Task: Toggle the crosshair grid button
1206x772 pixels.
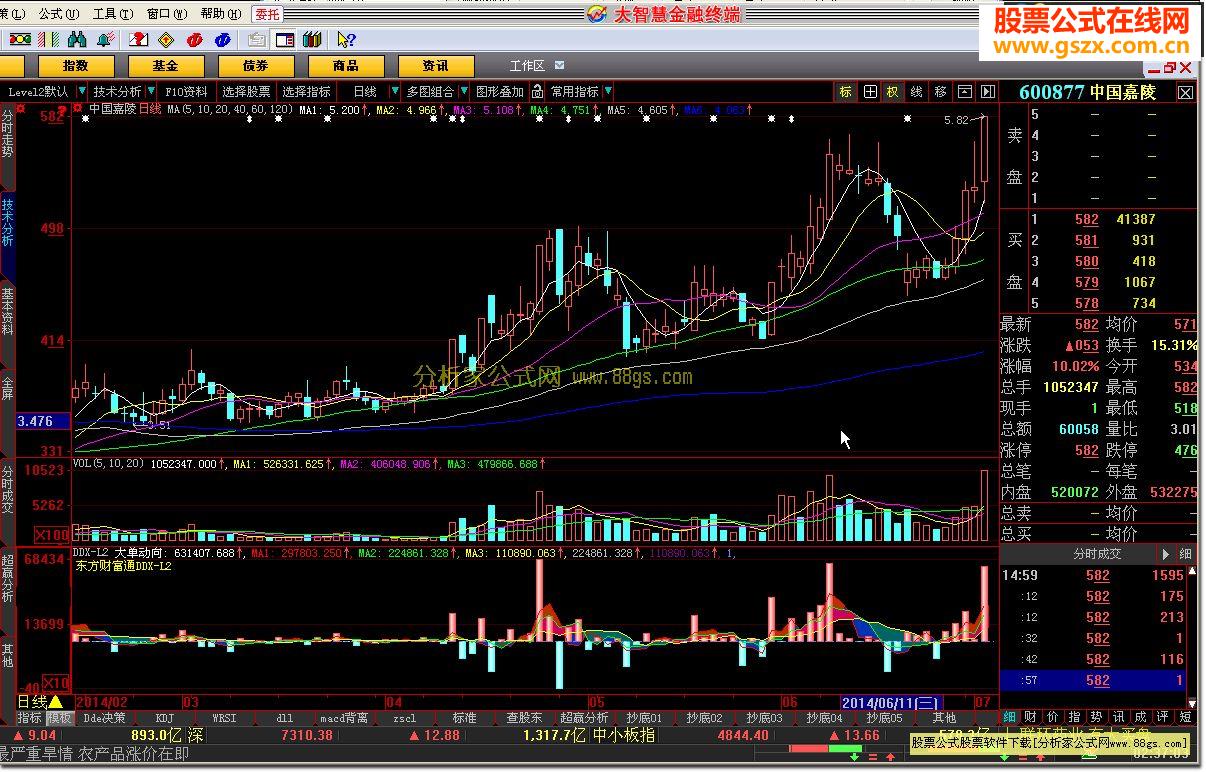Action: click(x=870, y=92)
